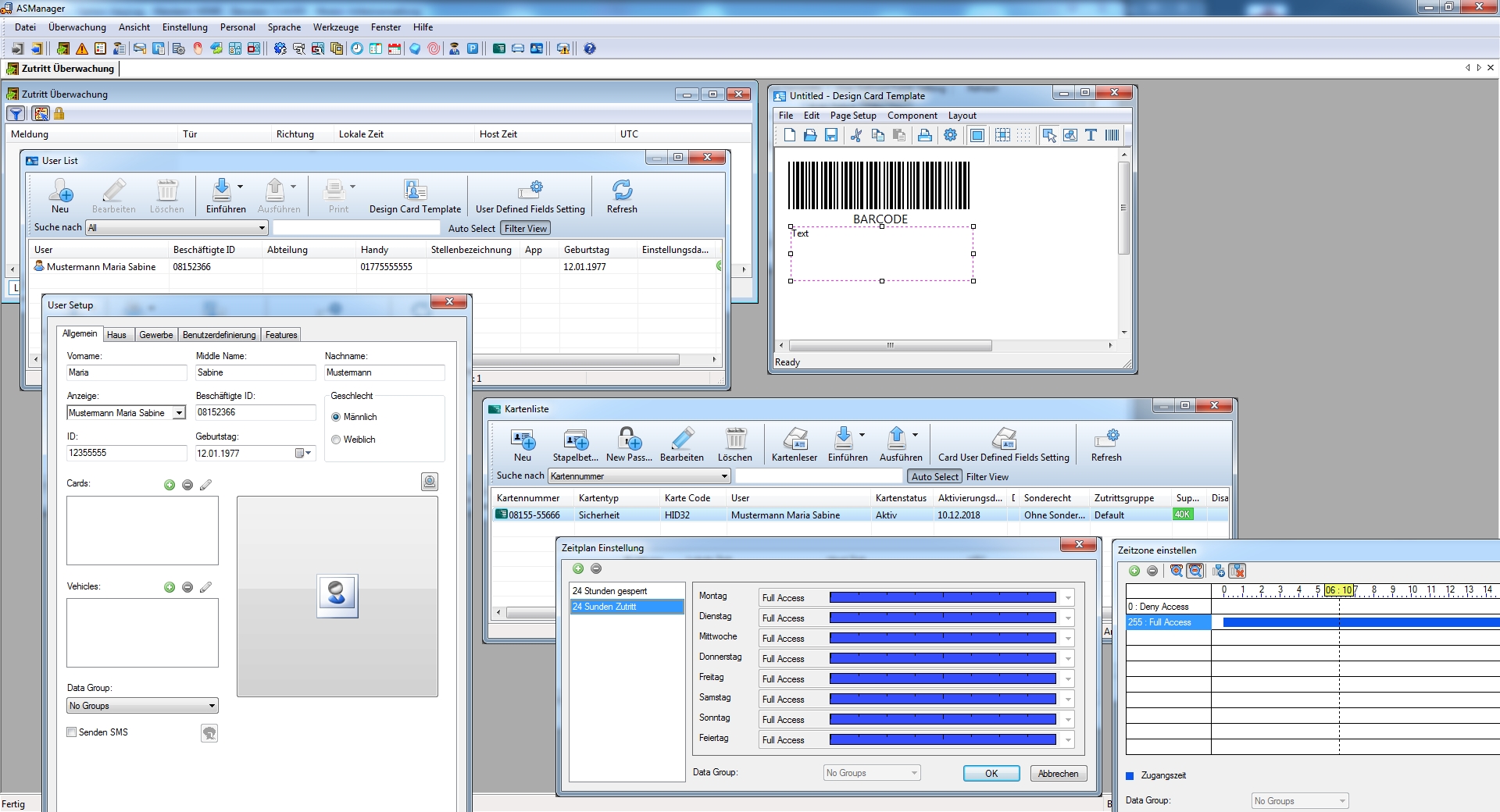
Task: Click the text tool in card designer
Action: (1091, 135)
